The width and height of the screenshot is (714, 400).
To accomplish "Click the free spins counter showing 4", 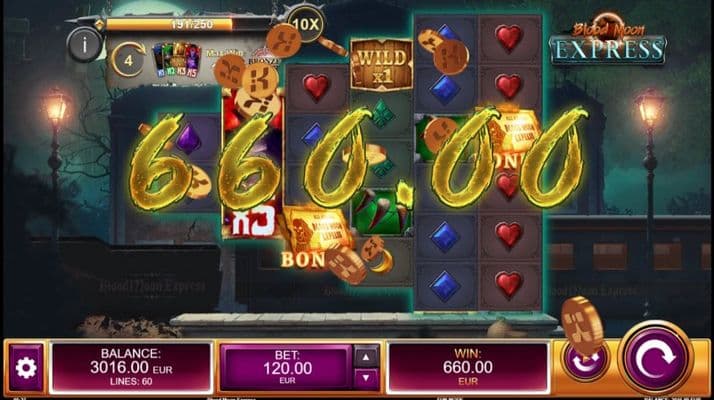I will pos(128,60).
